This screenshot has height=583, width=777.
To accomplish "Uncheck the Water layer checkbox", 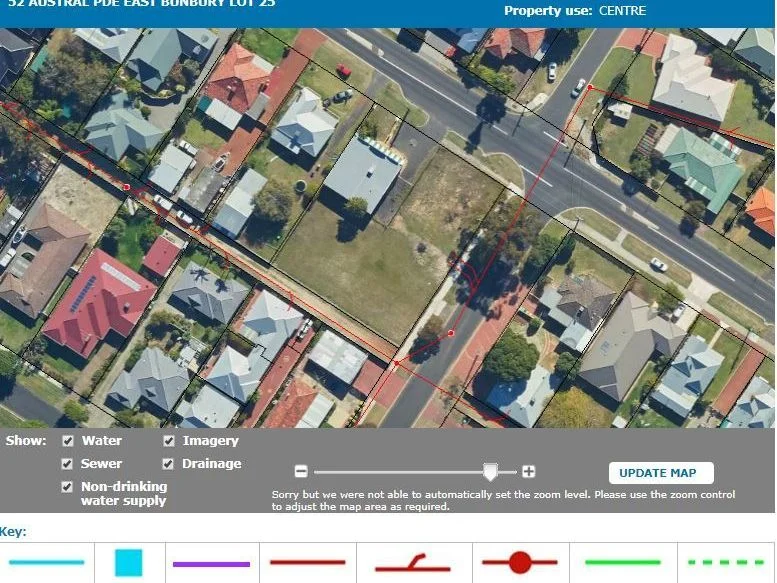I will coord(68,441).
